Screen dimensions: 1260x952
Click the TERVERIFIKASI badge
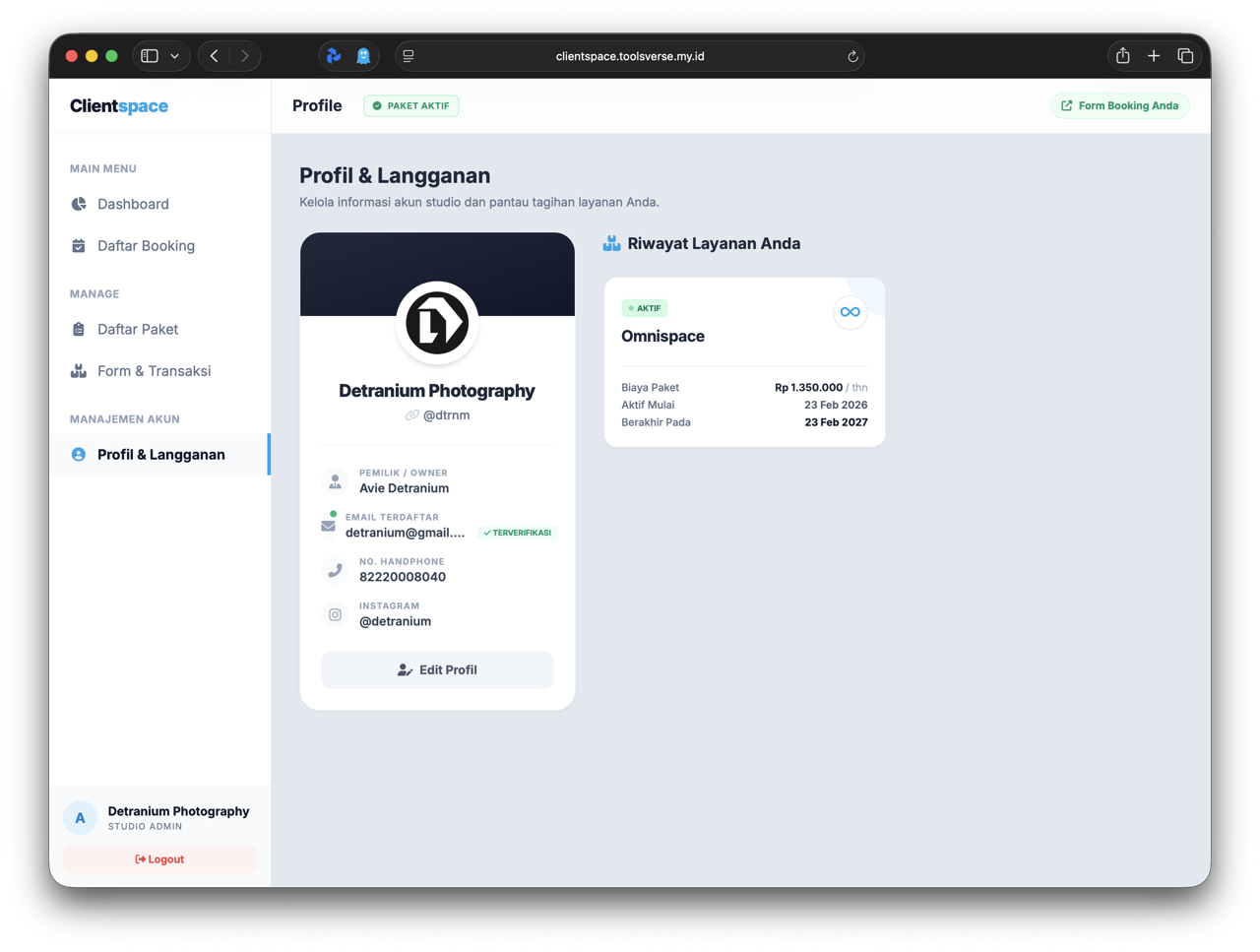[517, 532]
